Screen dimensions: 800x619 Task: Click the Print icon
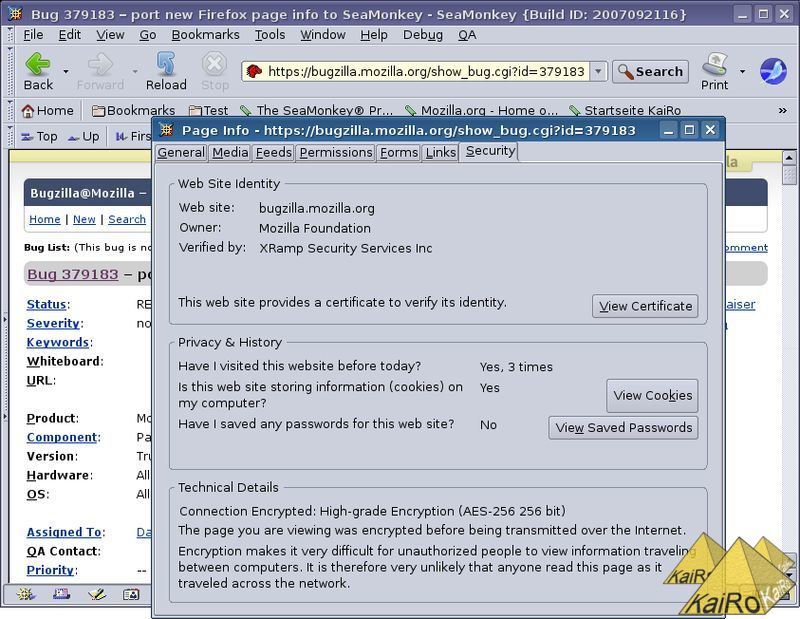714,64
